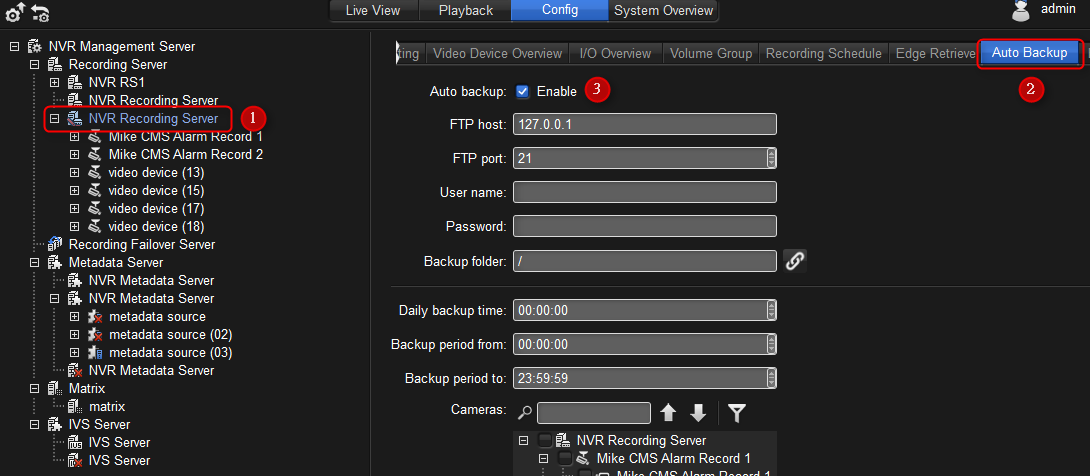Select Recording Failover Server in the tree

pyautogui.click(x=141, y=244)
